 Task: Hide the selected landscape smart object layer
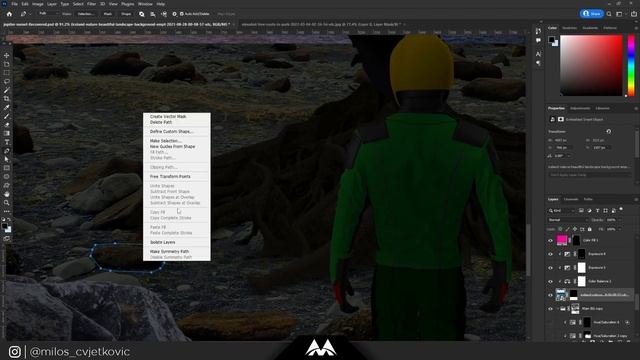tap(550, 295)
